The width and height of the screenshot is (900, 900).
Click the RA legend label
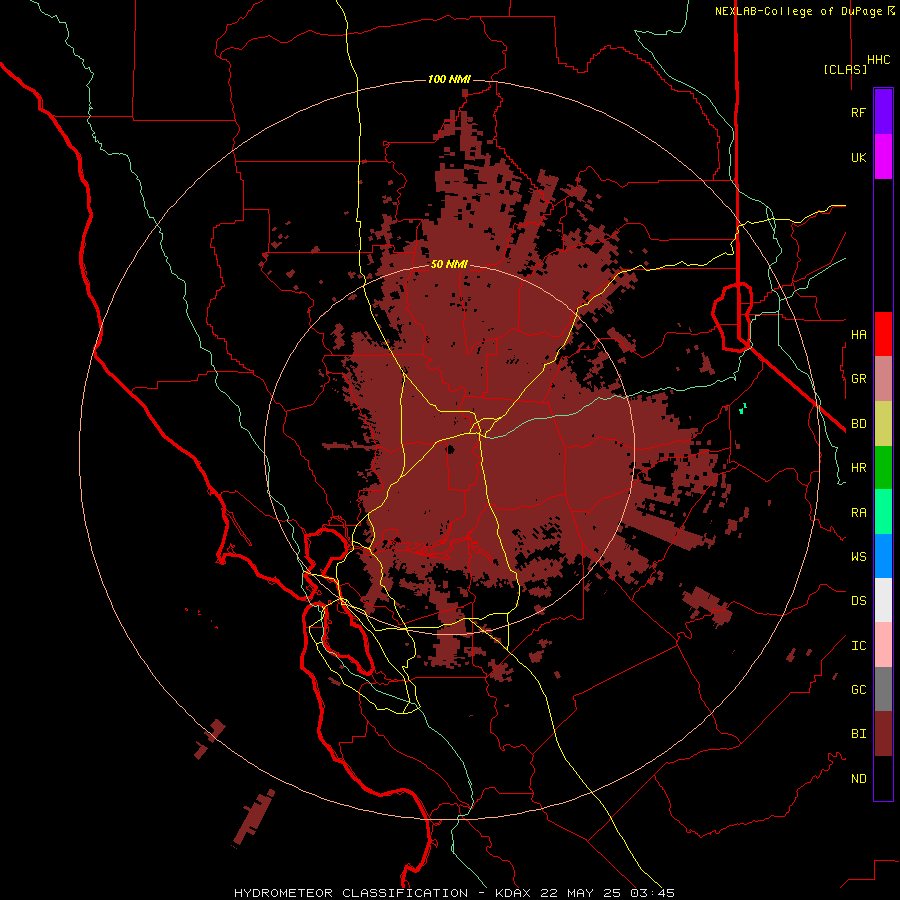tap(858, 512)
